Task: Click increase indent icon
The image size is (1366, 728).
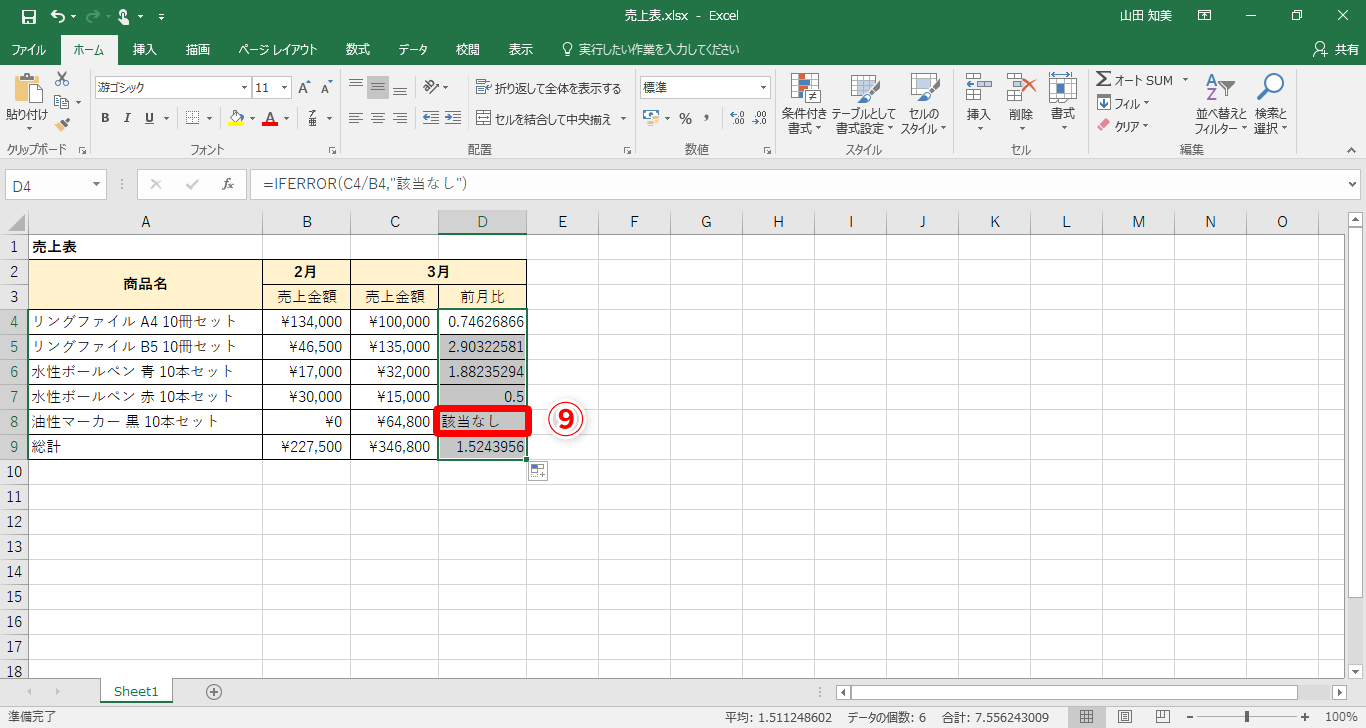Action: [x=453, y=118]
